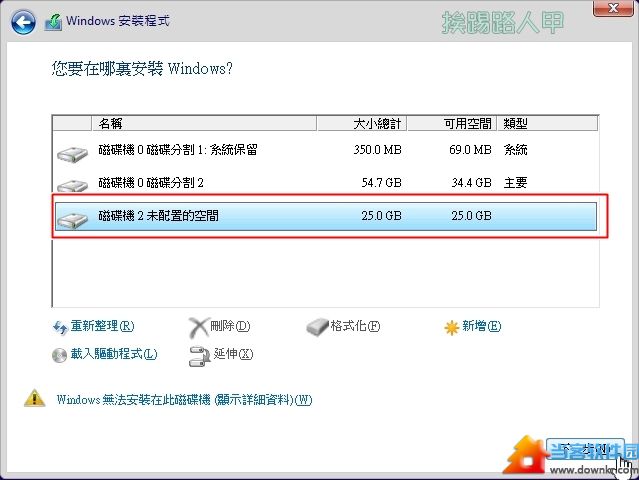Click the 350.0 MB size value

pyautogui.click(x=377, y=150)
